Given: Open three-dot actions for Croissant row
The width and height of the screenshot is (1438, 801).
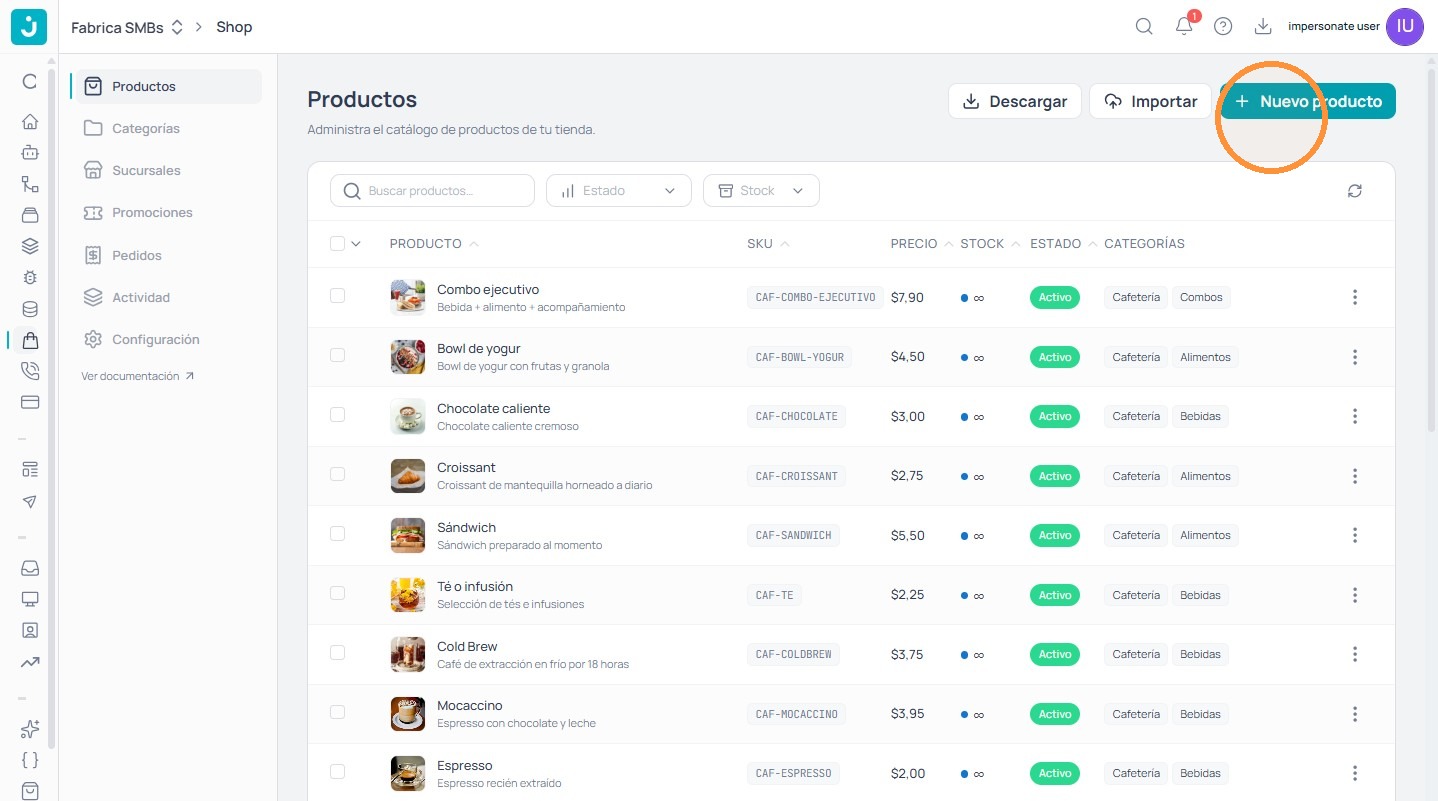Looking at the screenshot, I should pos(1355,476).
